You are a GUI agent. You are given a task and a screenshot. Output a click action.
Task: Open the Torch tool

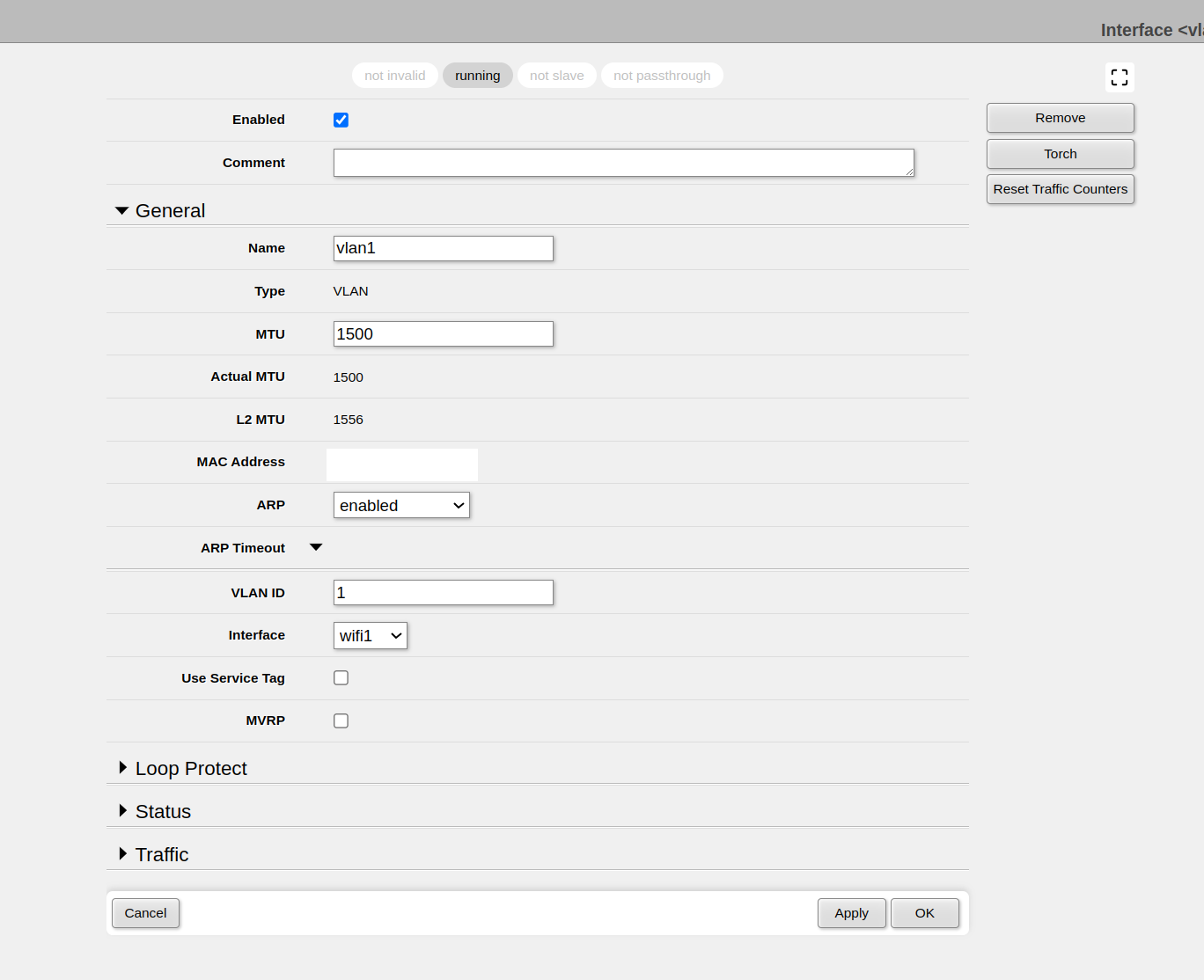[x=1061, y=154]
